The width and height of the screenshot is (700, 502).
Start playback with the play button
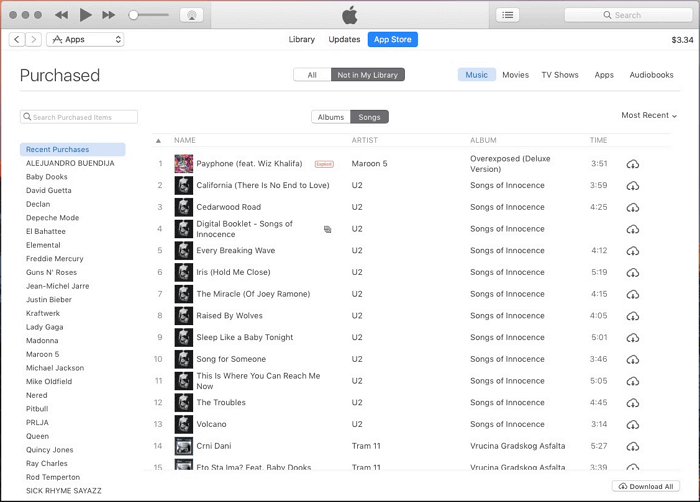(85, 15)
